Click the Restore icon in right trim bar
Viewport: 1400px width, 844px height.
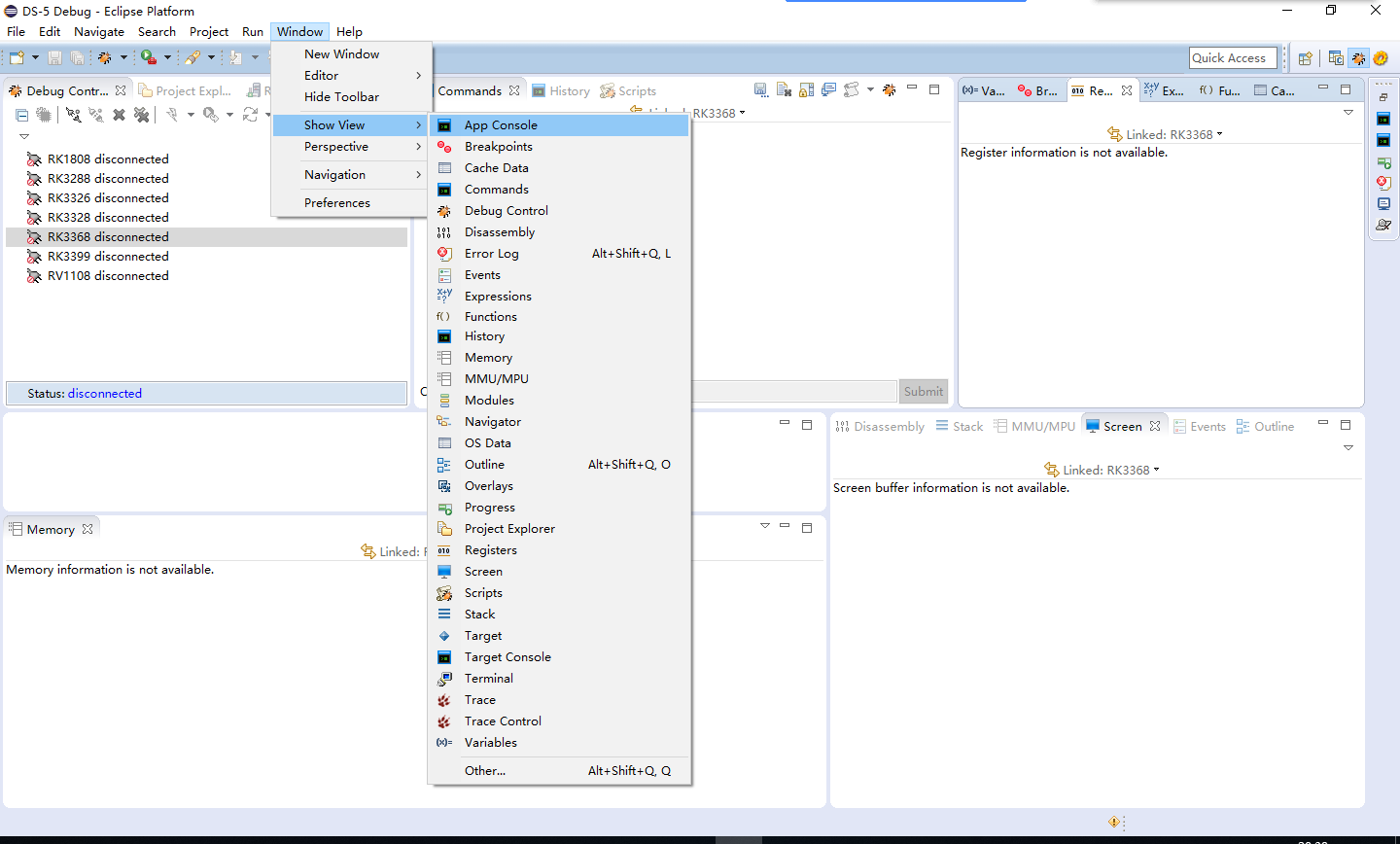point(1383,97)
